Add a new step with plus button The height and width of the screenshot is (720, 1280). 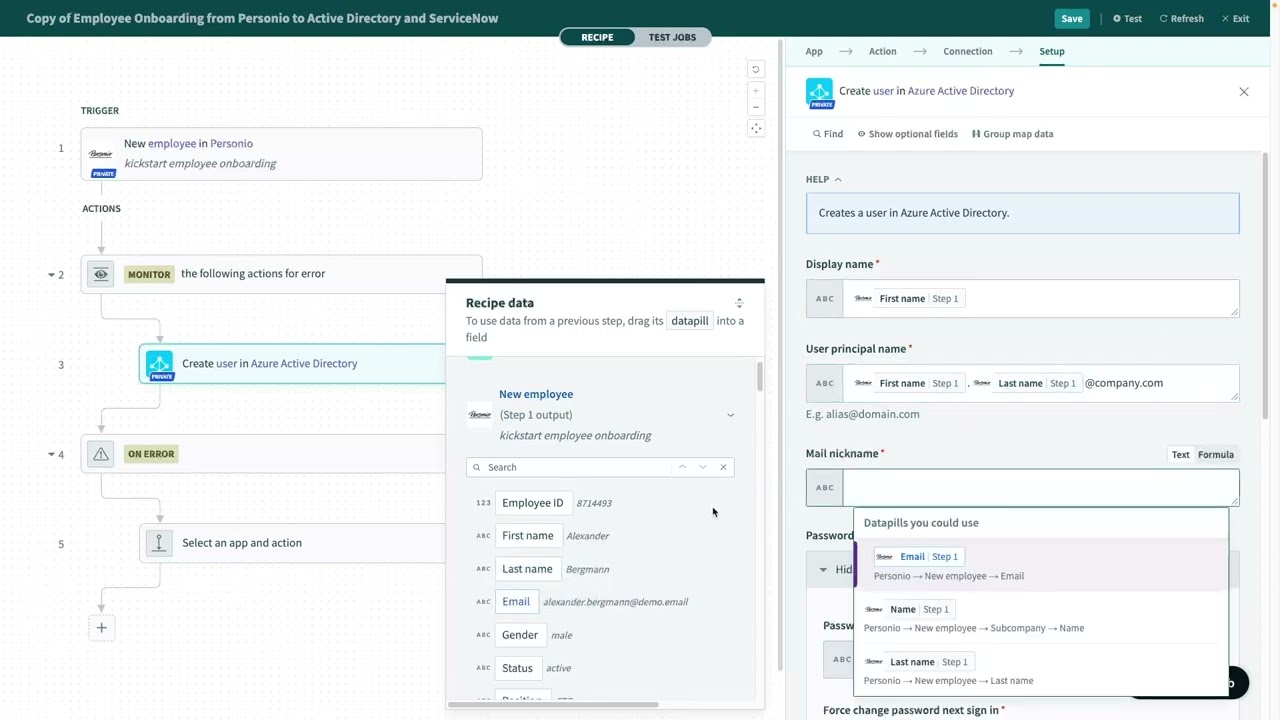pyautogui.click(x=101, y=628)
